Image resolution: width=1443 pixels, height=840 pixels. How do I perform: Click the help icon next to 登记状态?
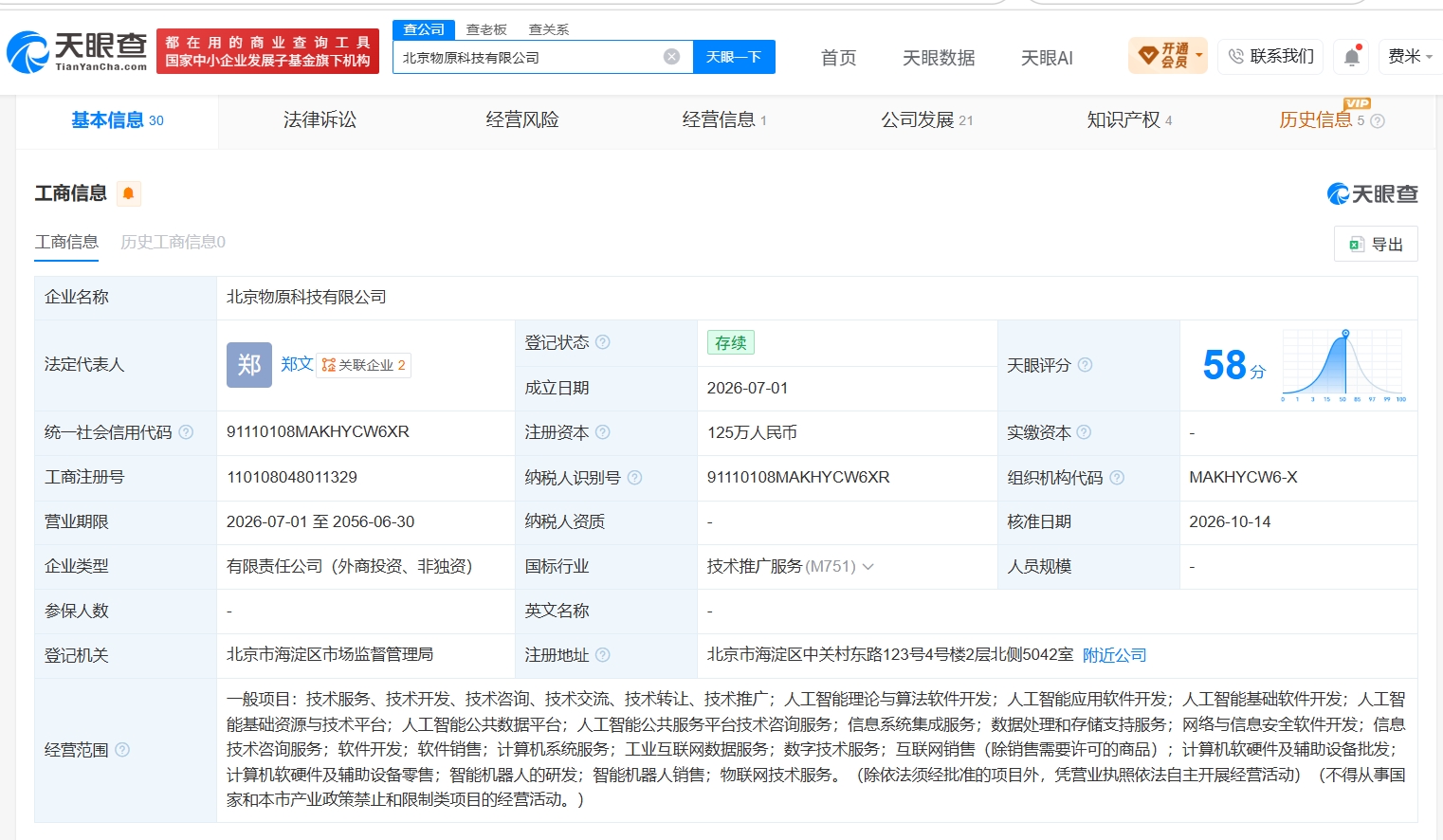click(x=603, y=342)
